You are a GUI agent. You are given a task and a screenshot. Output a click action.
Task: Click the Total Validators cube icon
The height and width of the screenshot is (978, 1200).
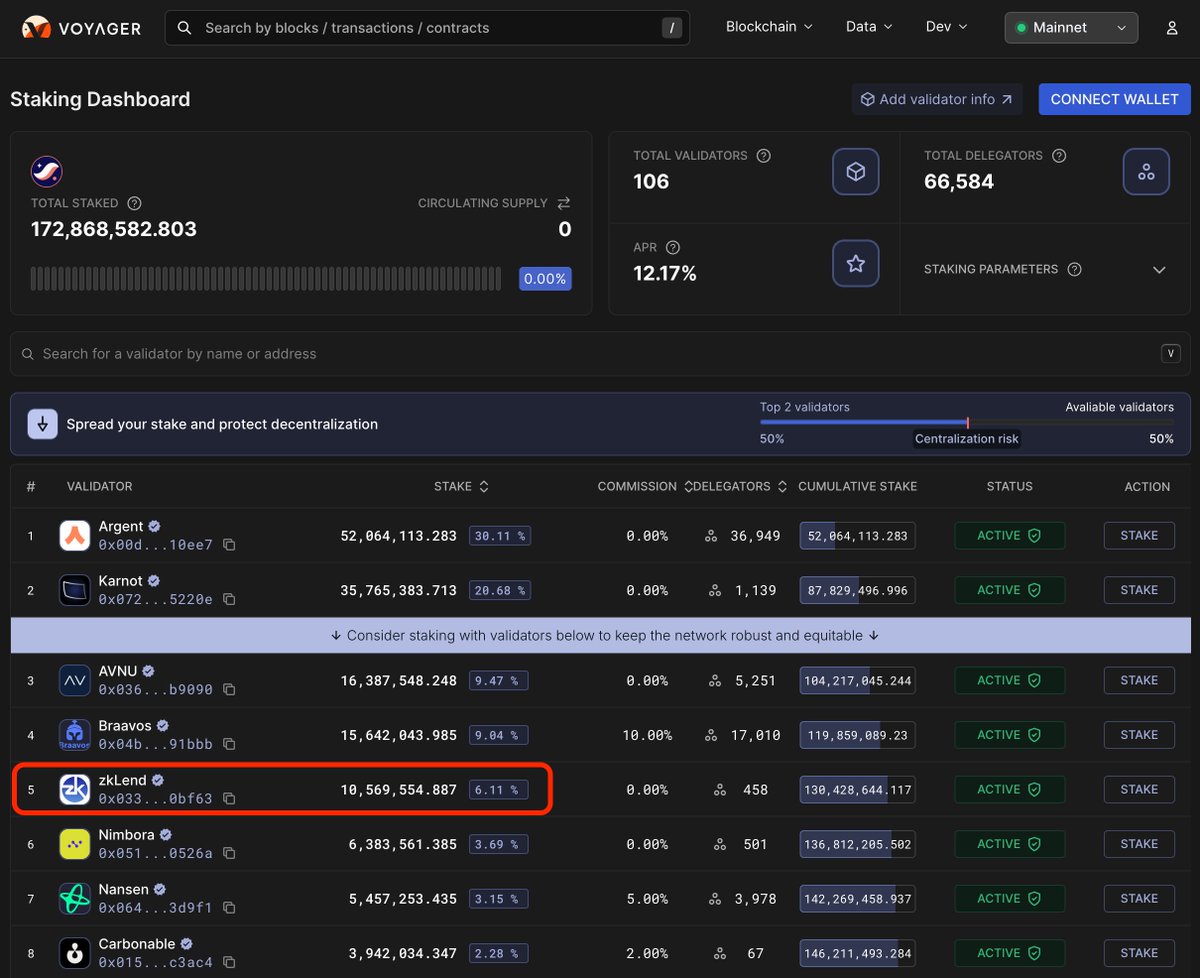tap(856, 171)
